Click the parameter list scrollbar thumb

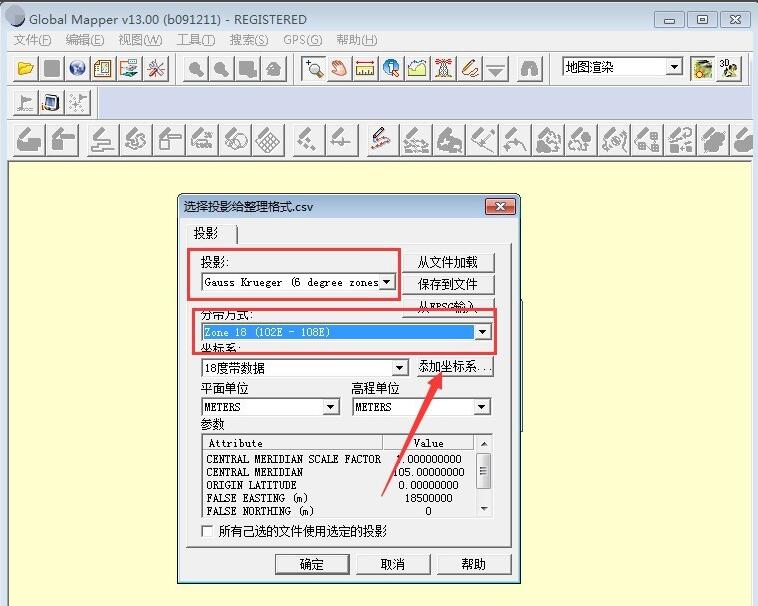click(x=484, y=471)
